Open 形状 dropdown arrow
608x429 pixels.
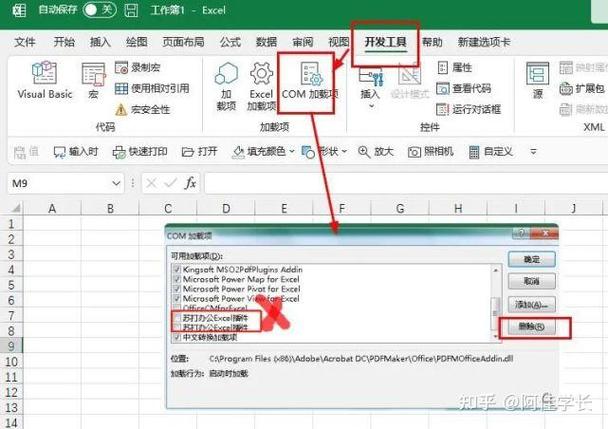coord(344,151)
